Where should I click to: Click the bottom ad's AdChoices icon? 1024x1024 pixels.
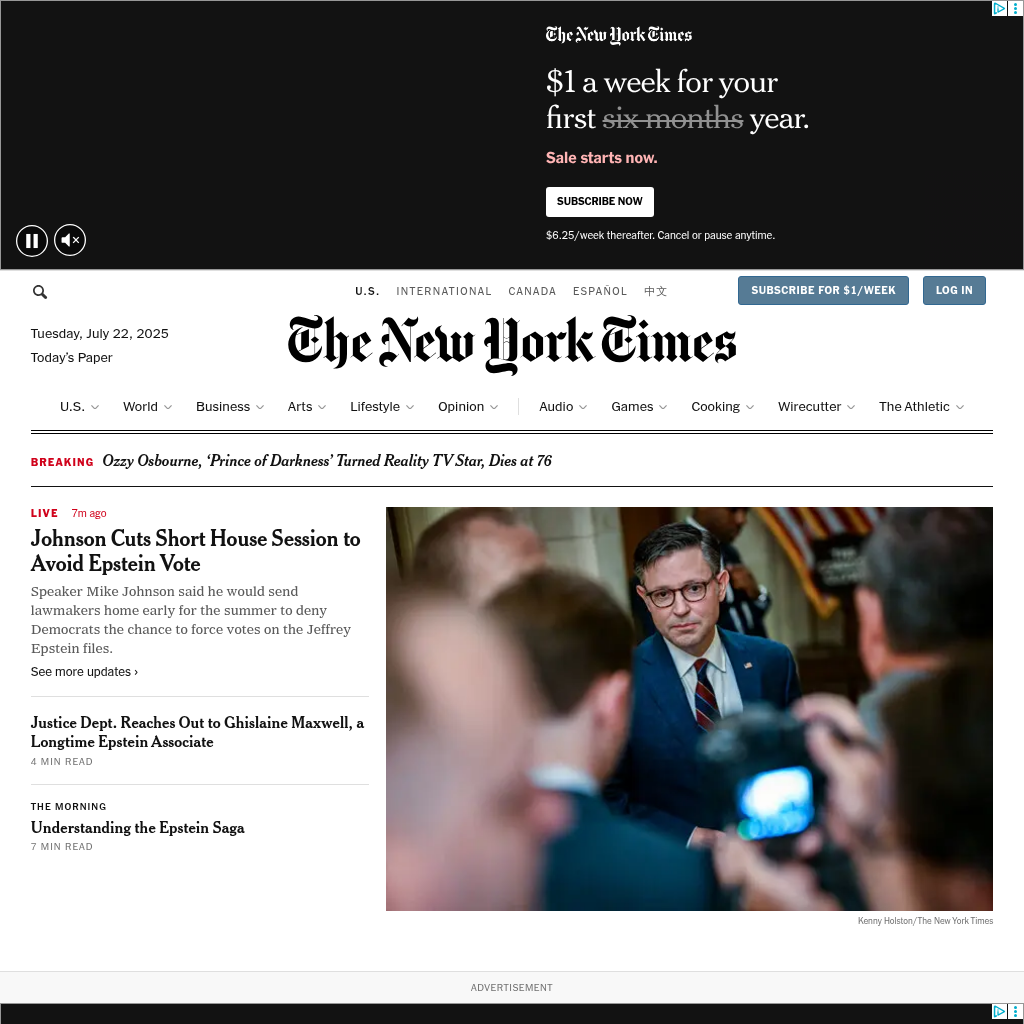(x=999, y=1012)
